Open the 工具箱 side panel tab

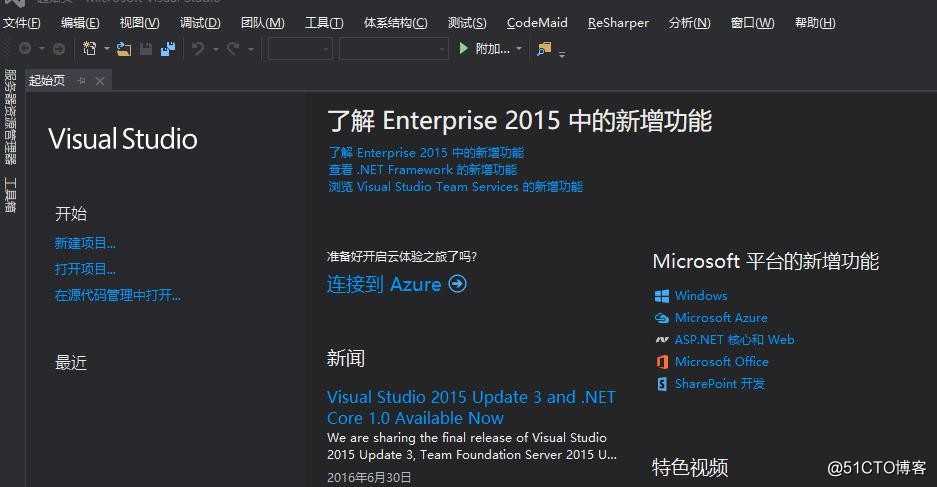[10, 195]
